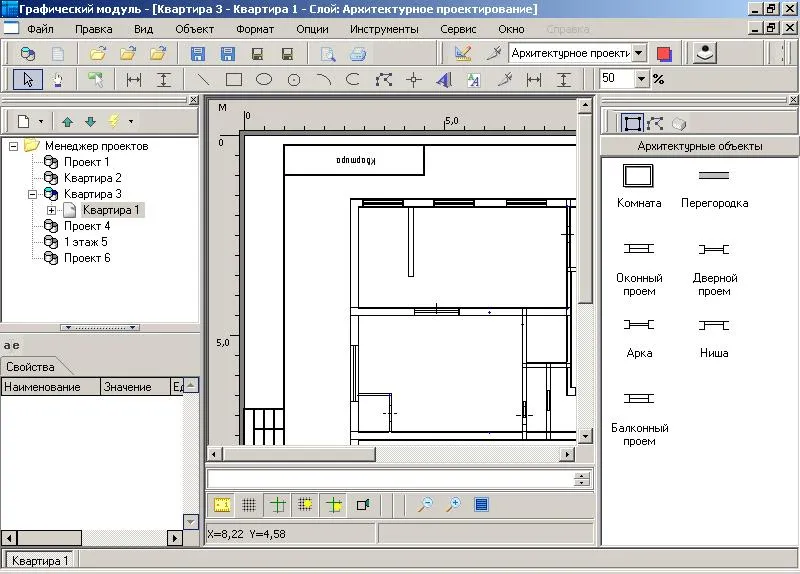The image size is (800, 574).
Task: Toggle the yellow-highlighted grid snap button
Action: coord(305,505)
